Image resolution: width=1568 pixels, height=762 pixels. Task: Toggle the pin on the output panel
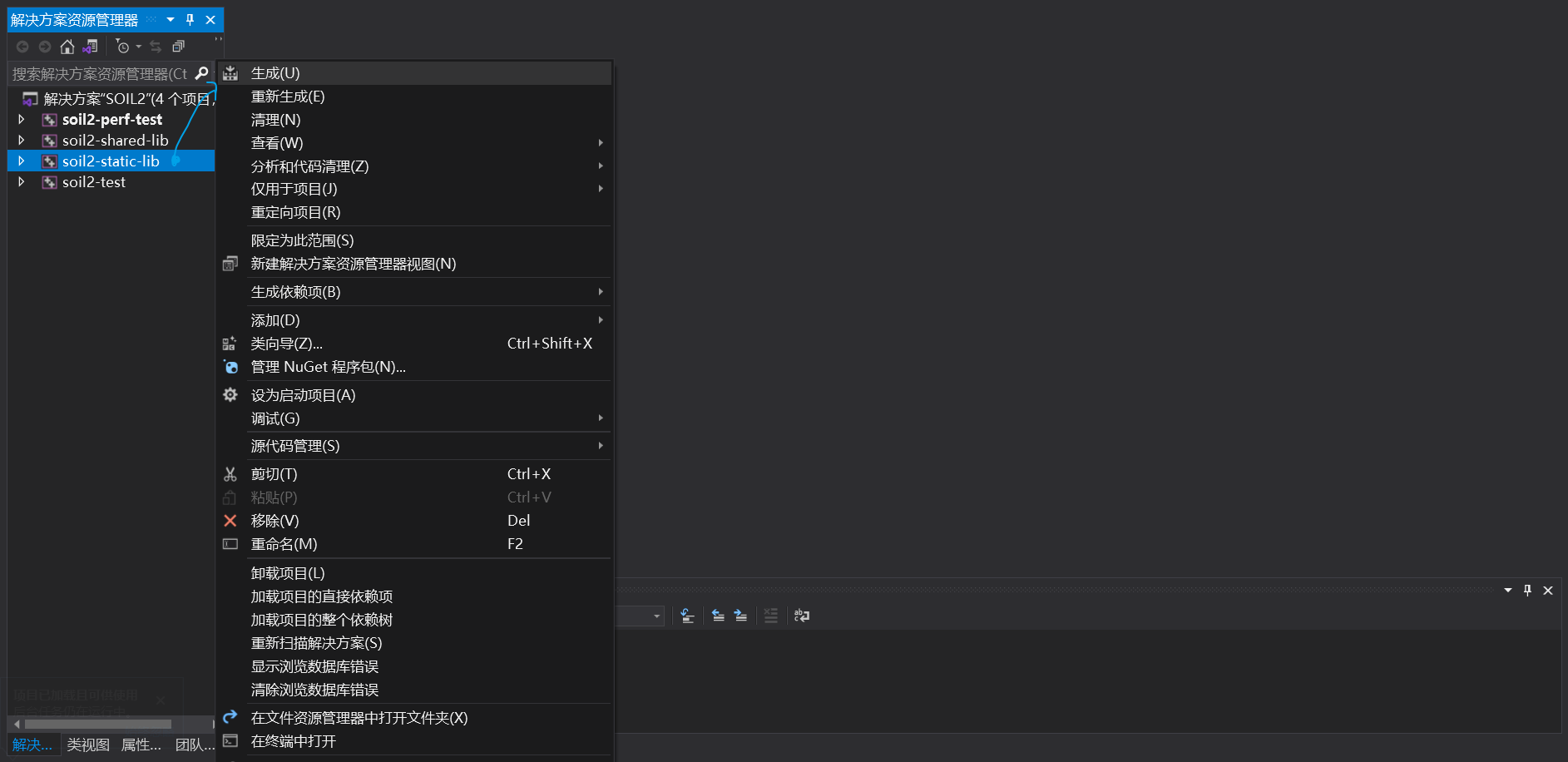1528,590
